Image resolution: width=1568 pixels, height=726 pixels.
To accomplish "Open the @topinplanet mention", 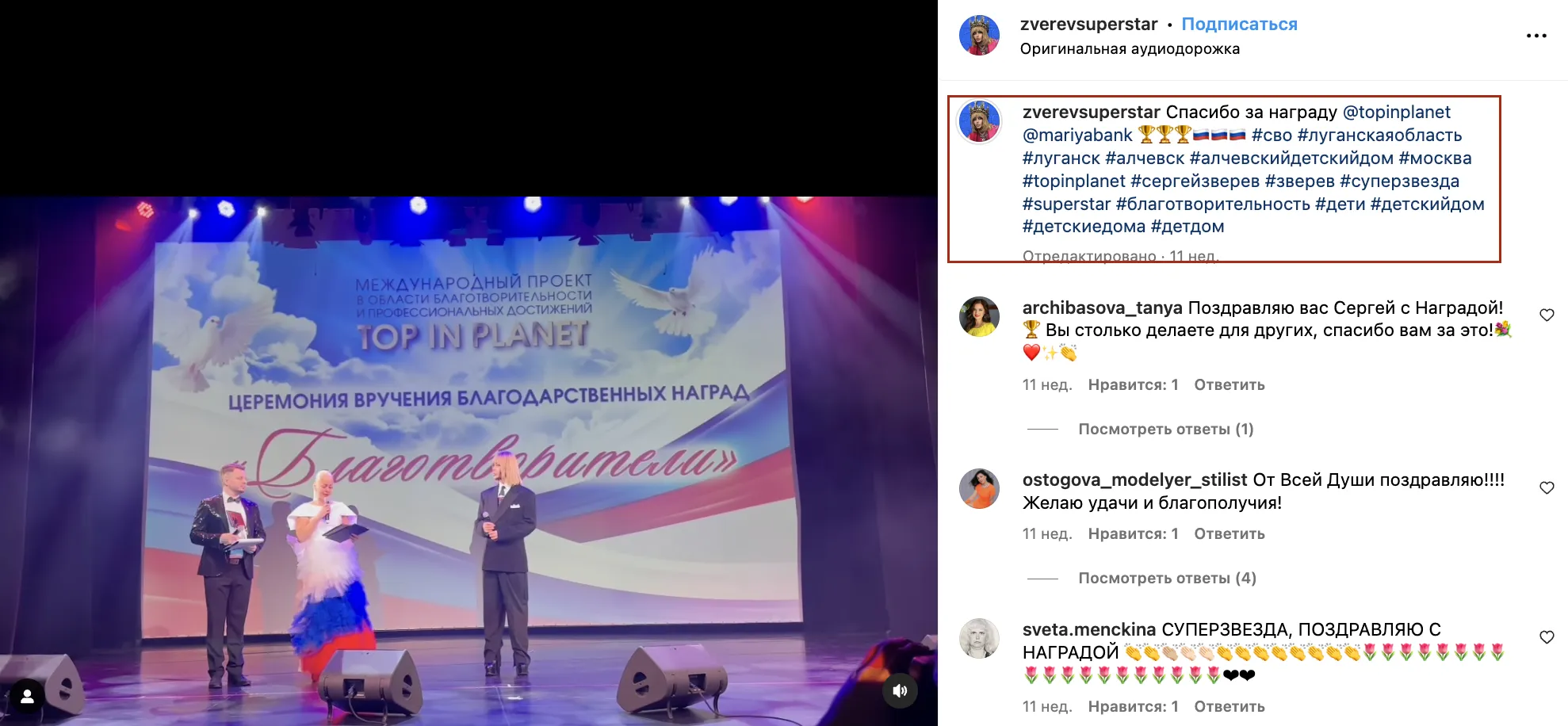I will click(x=1396, y=113).
